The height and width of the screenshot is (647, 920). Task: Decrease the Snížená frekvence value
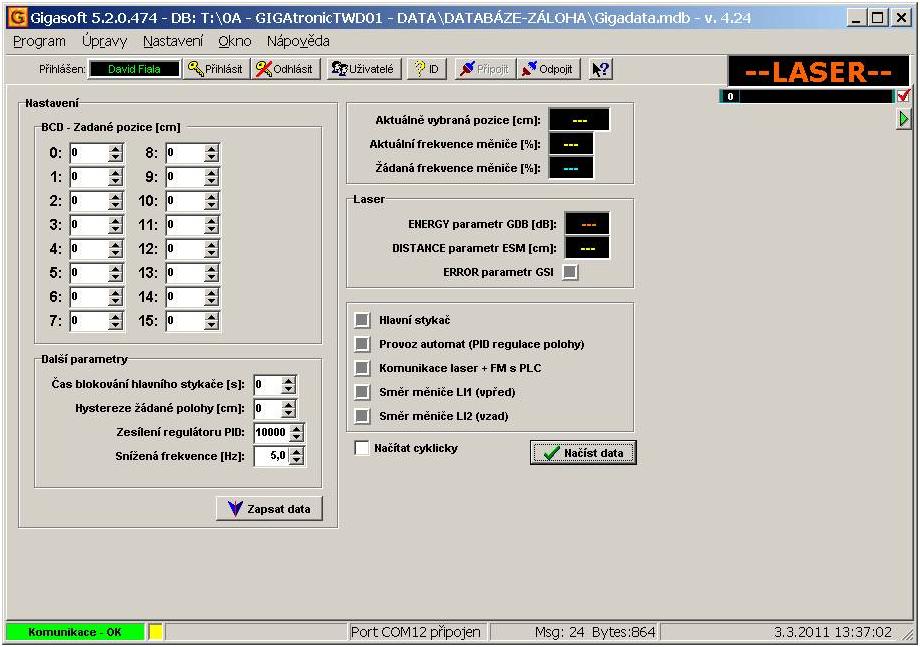click(x=296, y=461)
